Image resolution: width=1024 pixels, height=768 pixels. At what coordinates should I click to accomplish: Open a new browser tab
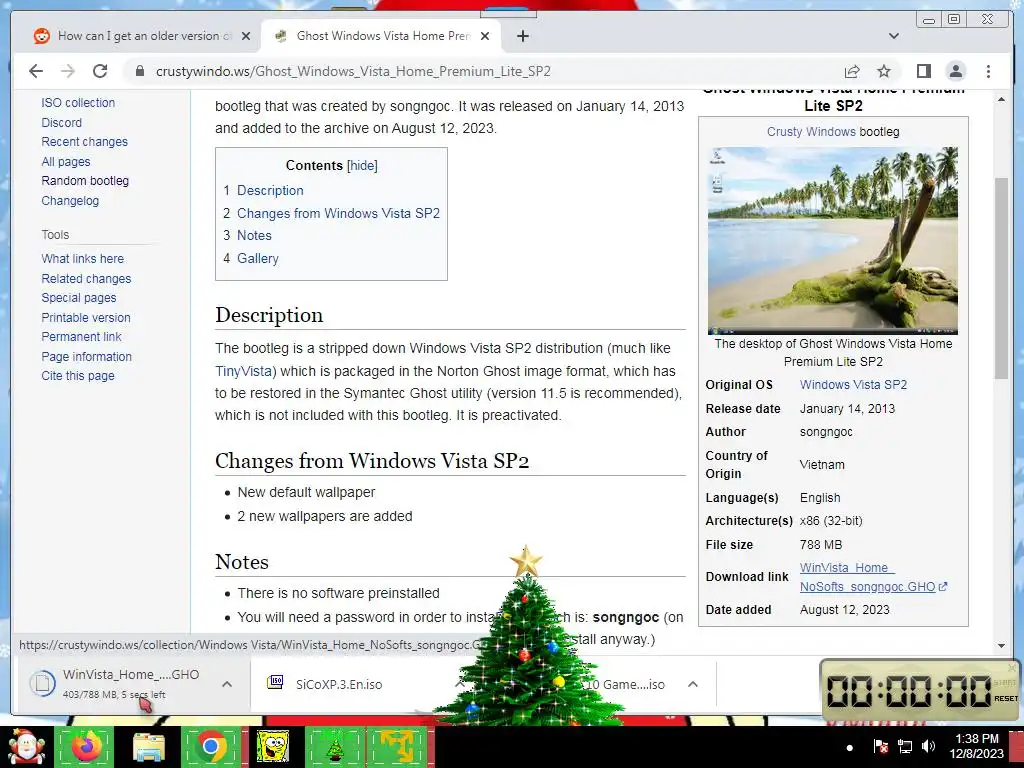click(x=522, y=36)
